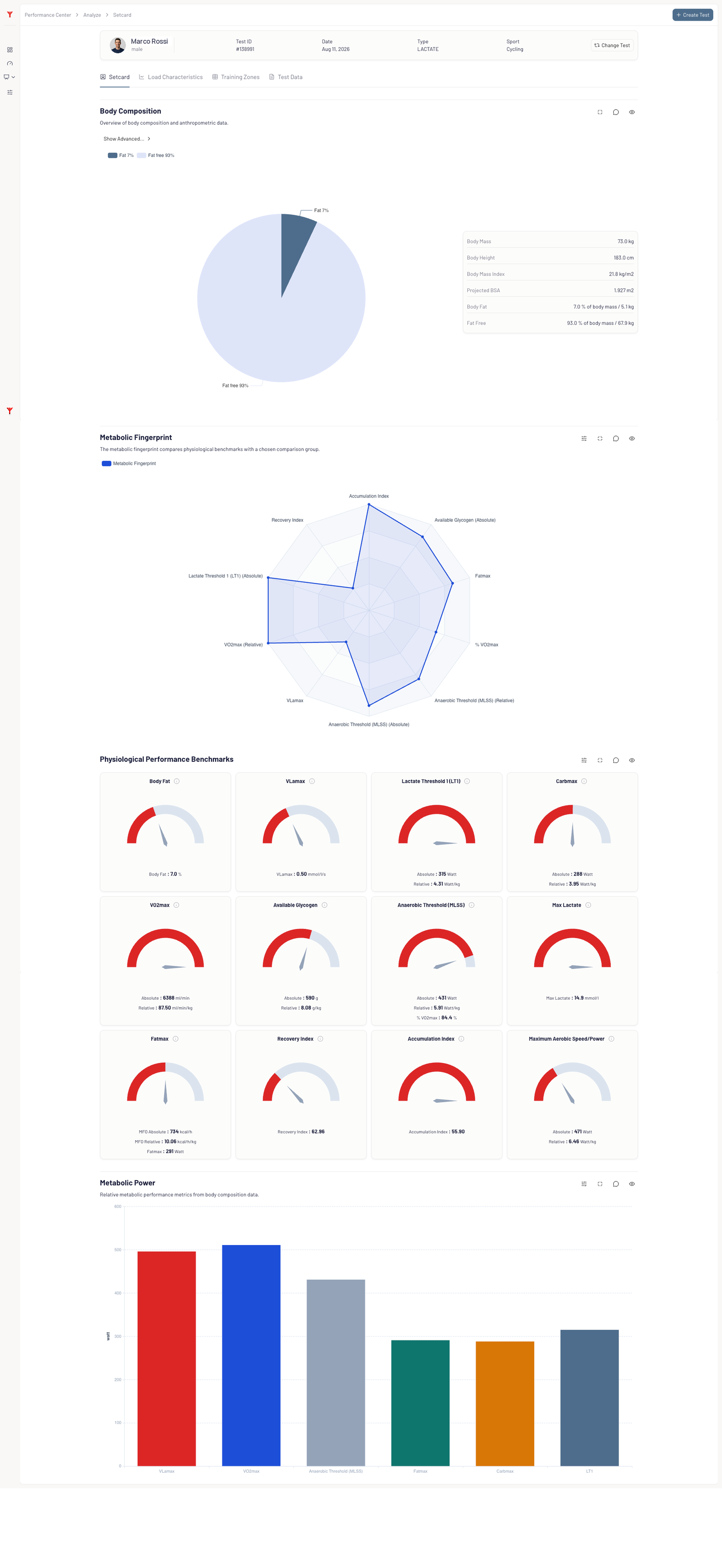Go to the Analyze breadcrumb
This screenshot has height=1568, width=722.
point(92,15)
